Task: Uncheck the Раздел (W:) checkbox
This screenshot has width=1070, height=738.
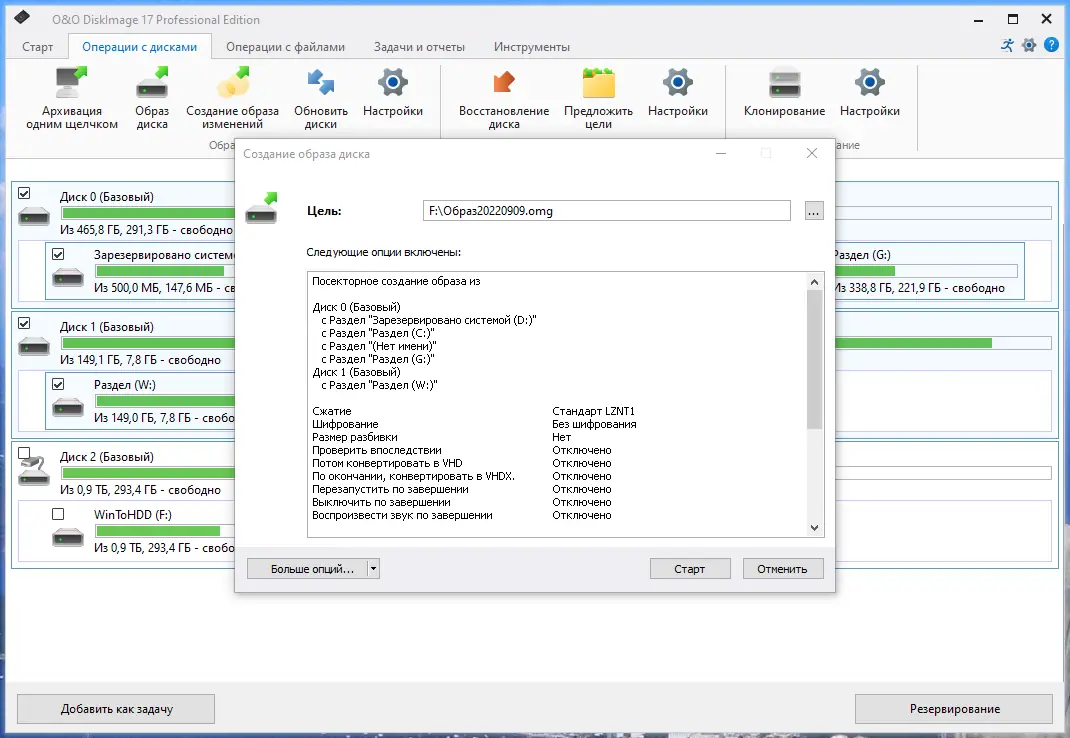Action: (58, 384)
